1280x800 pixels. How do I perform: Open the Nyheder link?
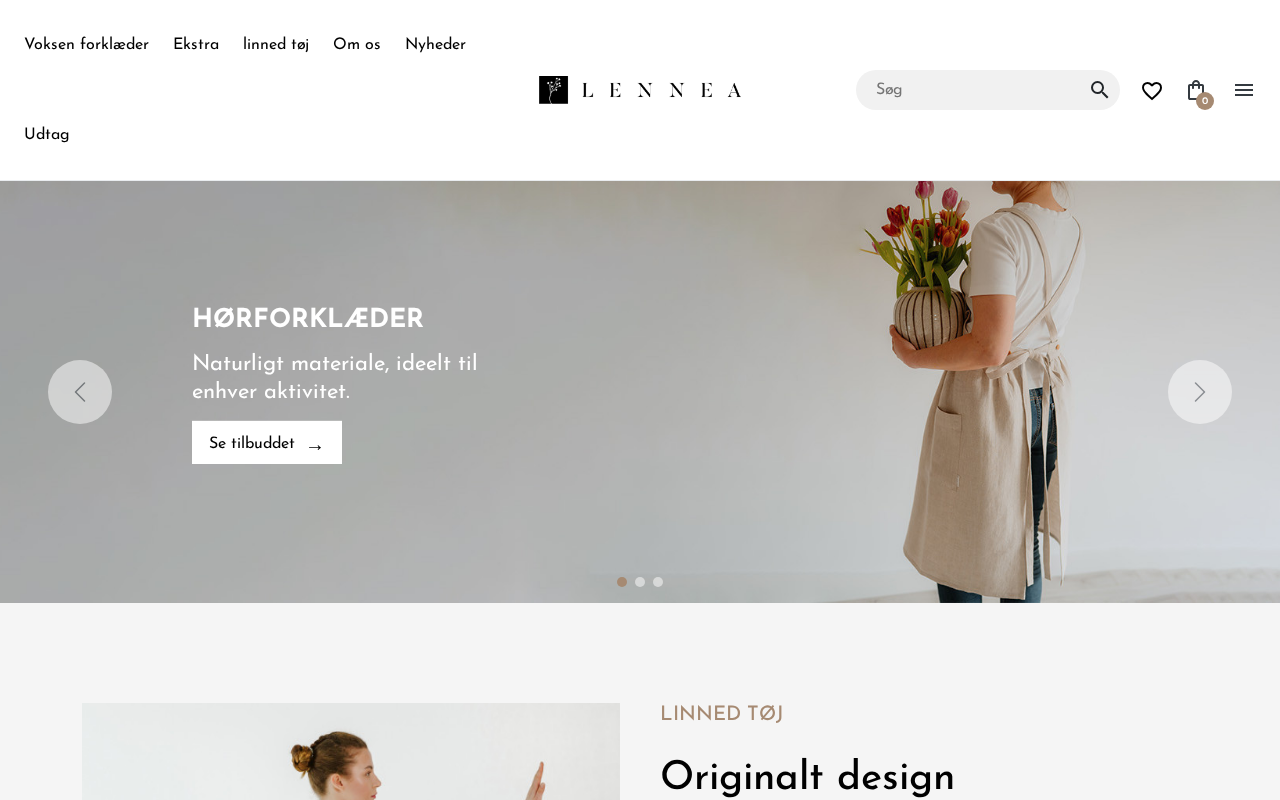435,45
